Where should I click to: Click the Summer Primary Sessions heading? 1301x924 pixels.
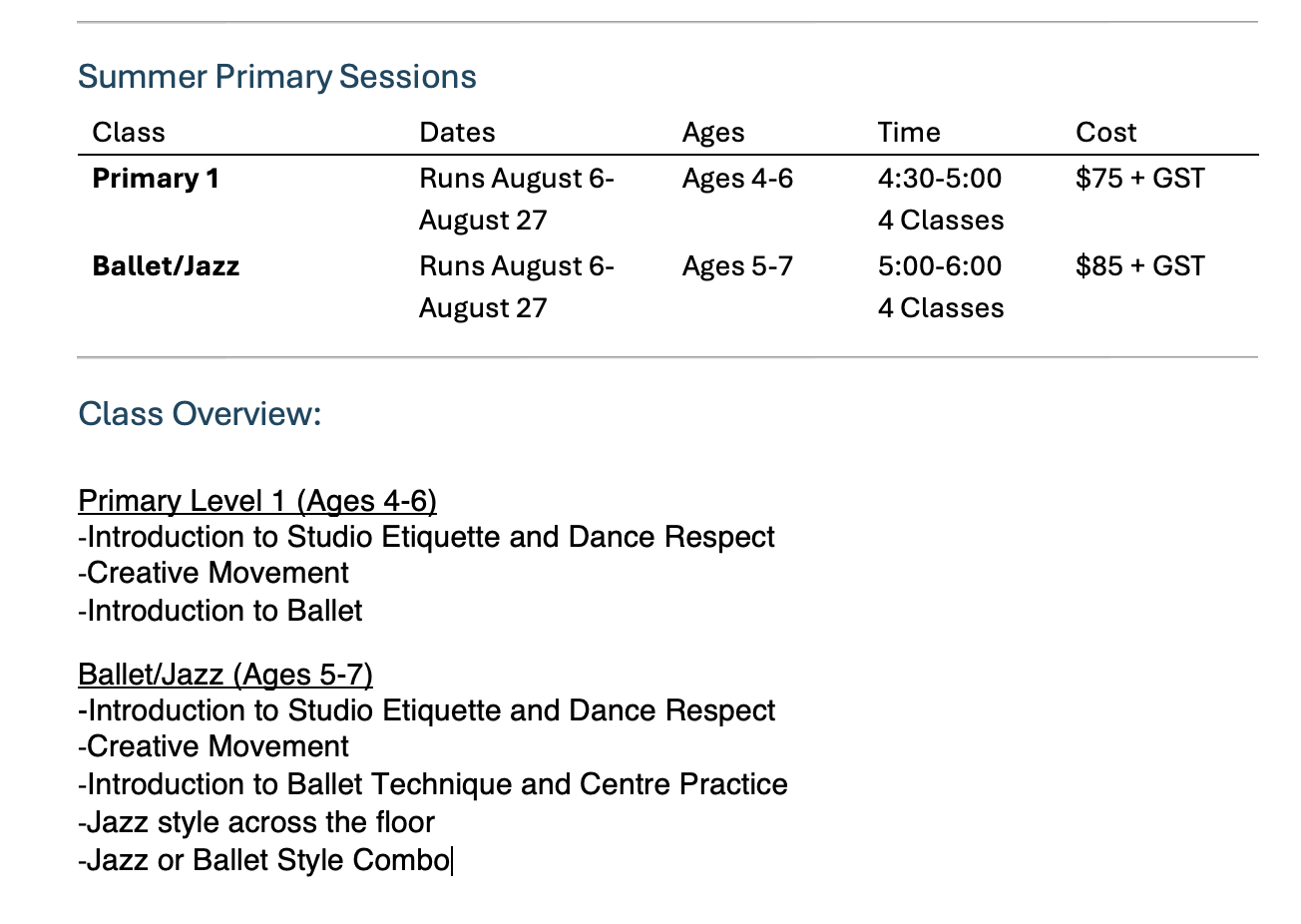point(277,77)
